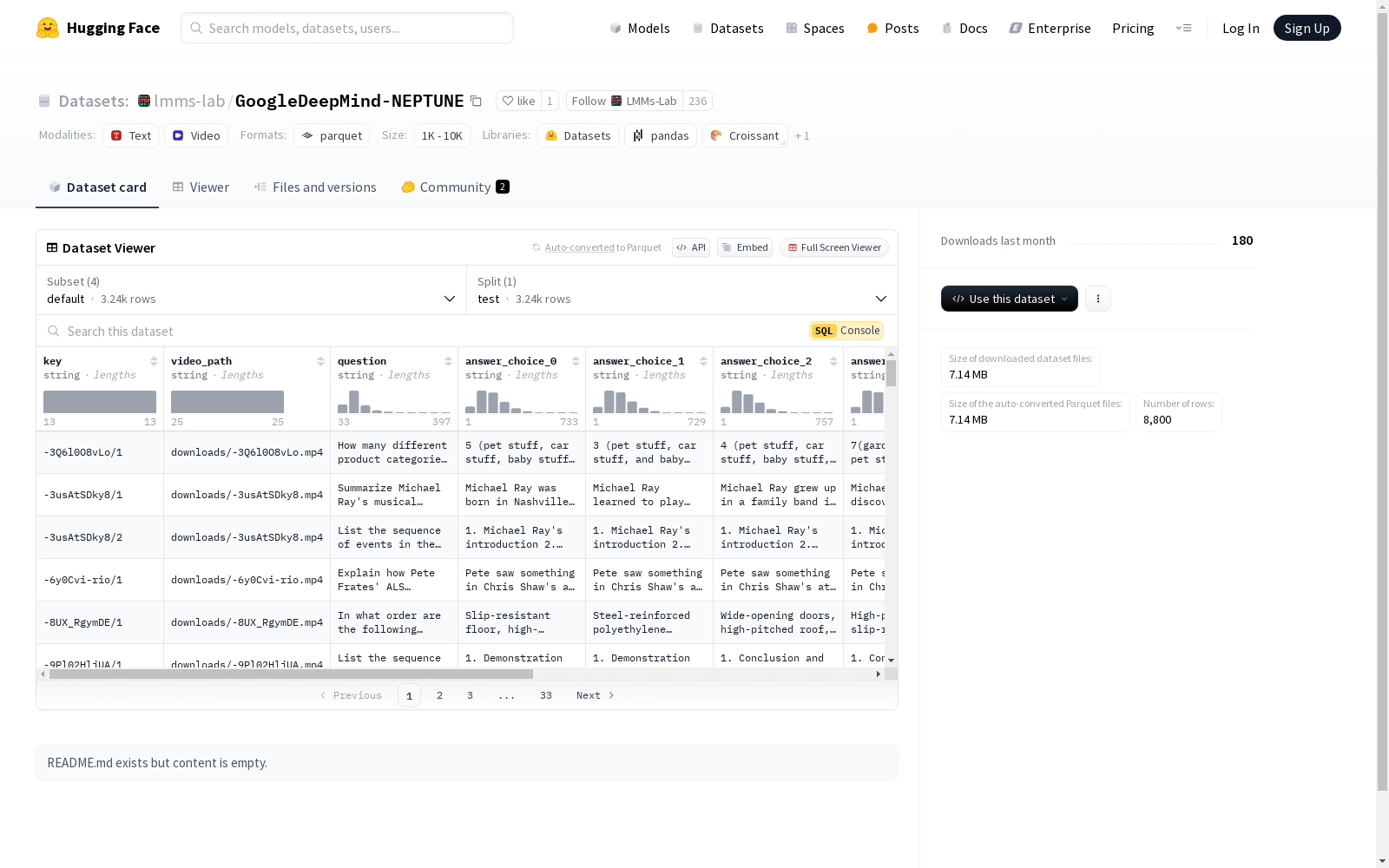
Task: Click the table's vertical scrollbar thumb
Action: click(x=891, y=373)
